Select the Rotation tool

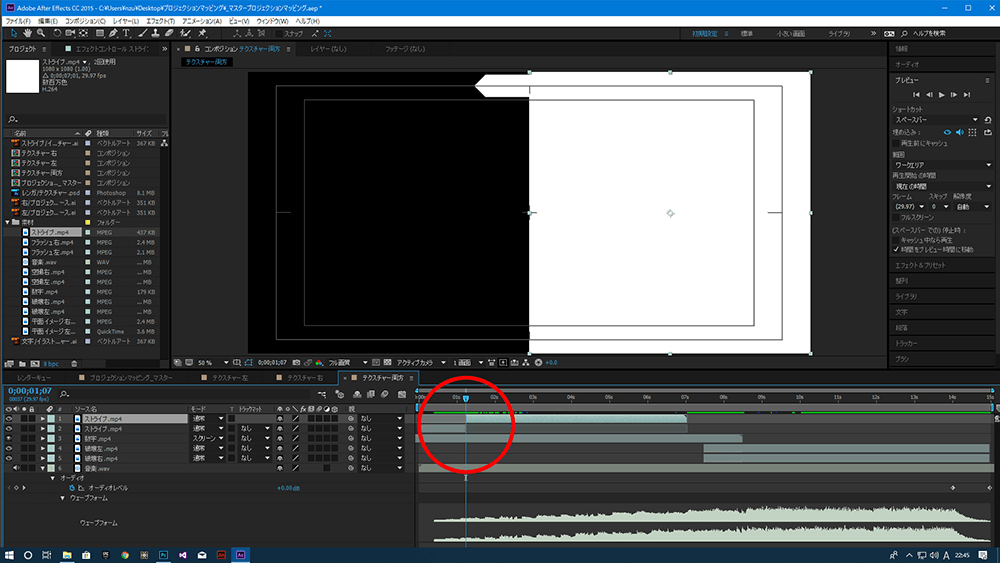[57, 33]
